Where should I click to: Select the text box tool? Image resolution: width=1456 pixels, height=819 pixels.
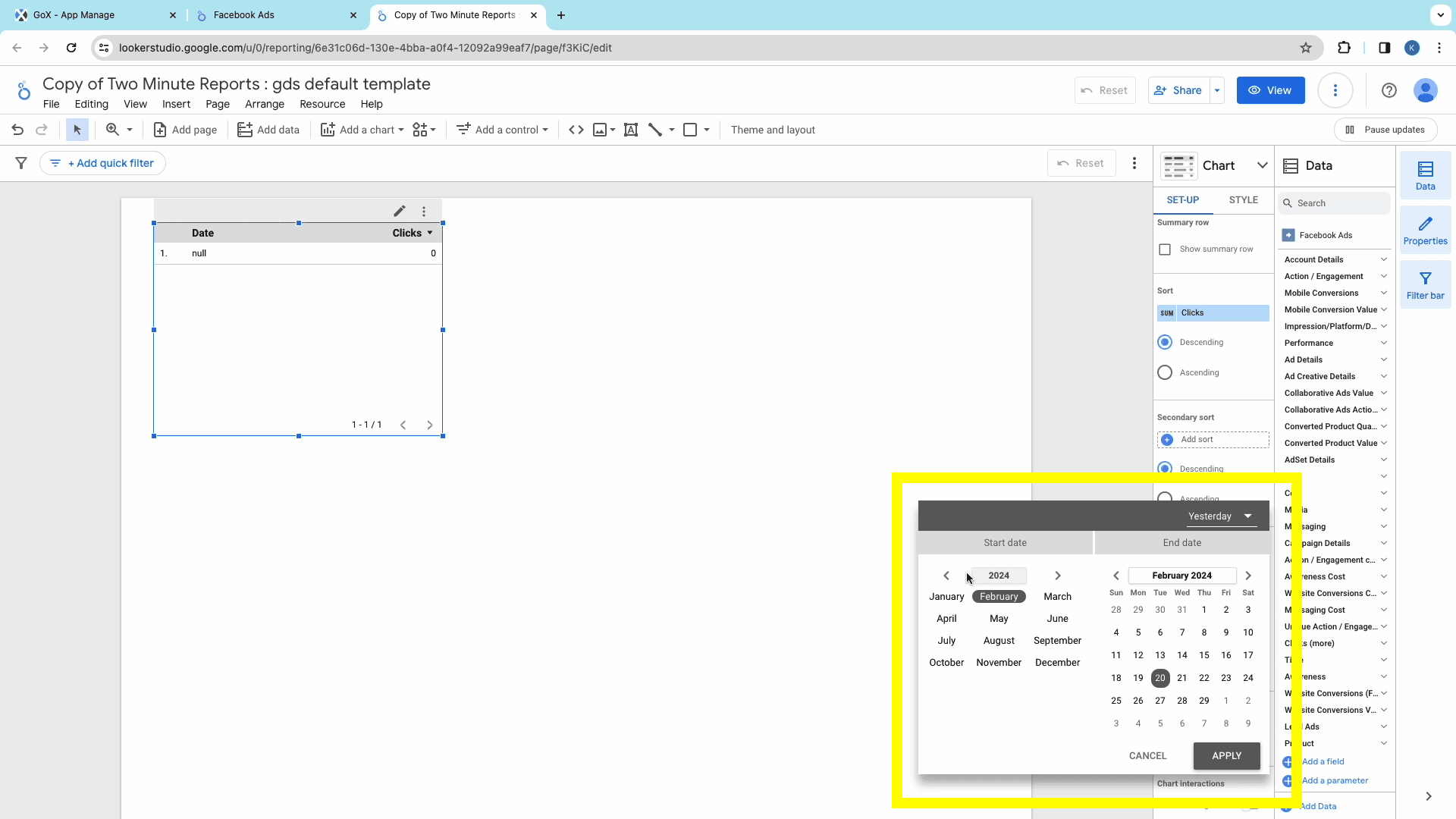pos(630,130)
